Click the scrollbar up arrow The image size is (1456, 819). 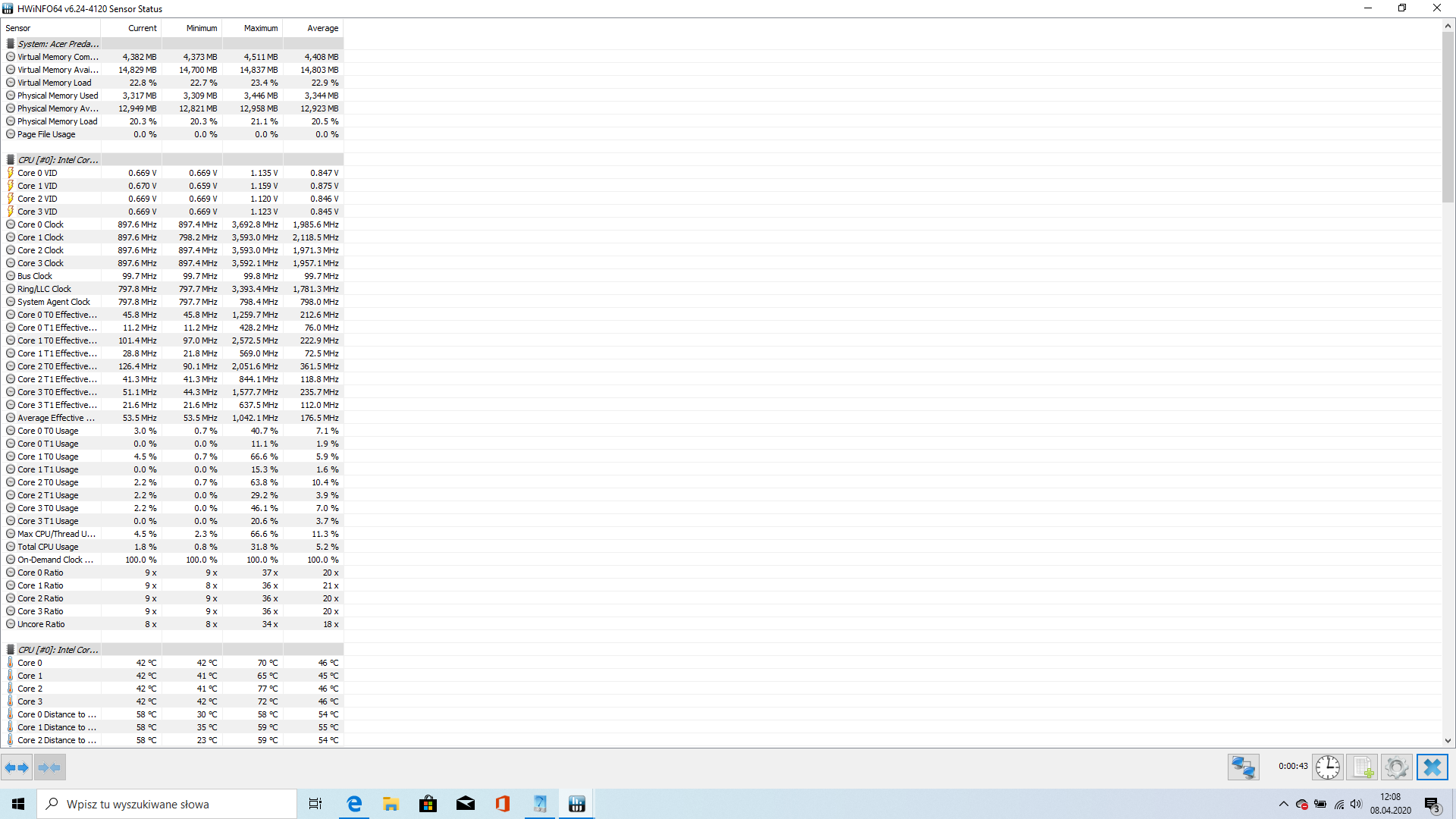pyautogui.click(x=1448, y=26)
